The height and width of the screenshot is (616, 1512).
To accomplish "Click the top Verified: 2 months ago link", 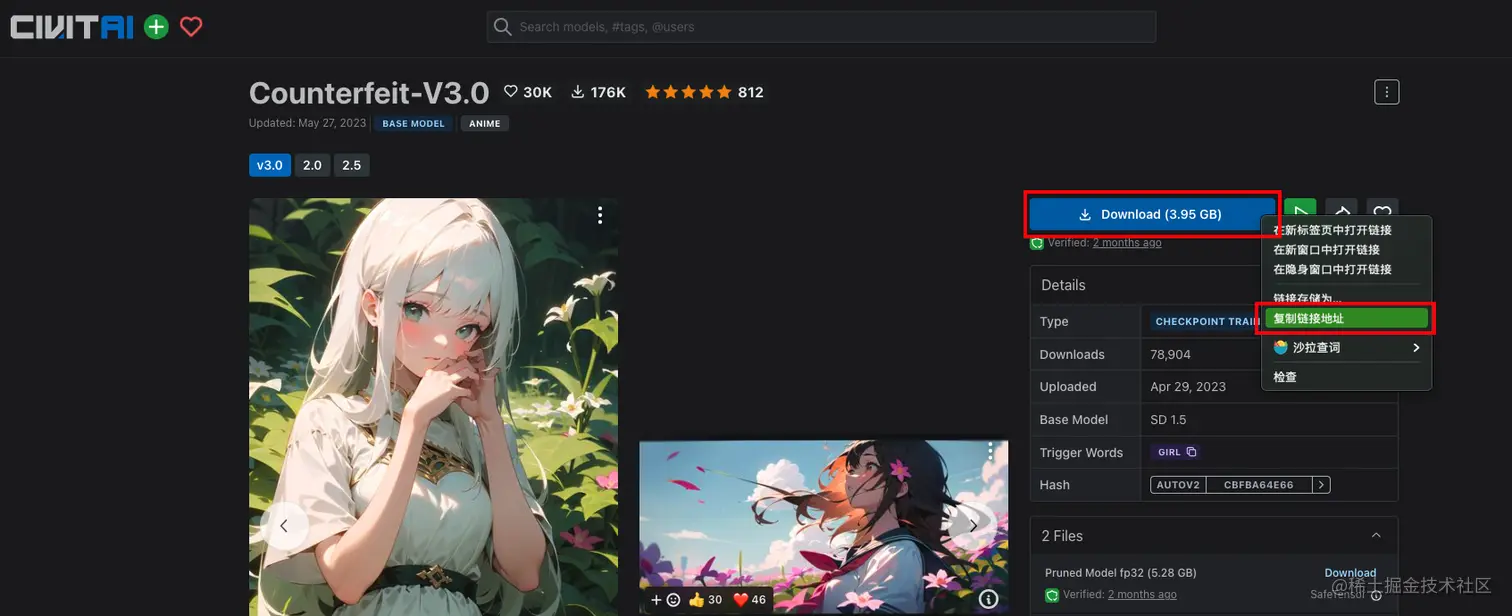I will 1127,243.
